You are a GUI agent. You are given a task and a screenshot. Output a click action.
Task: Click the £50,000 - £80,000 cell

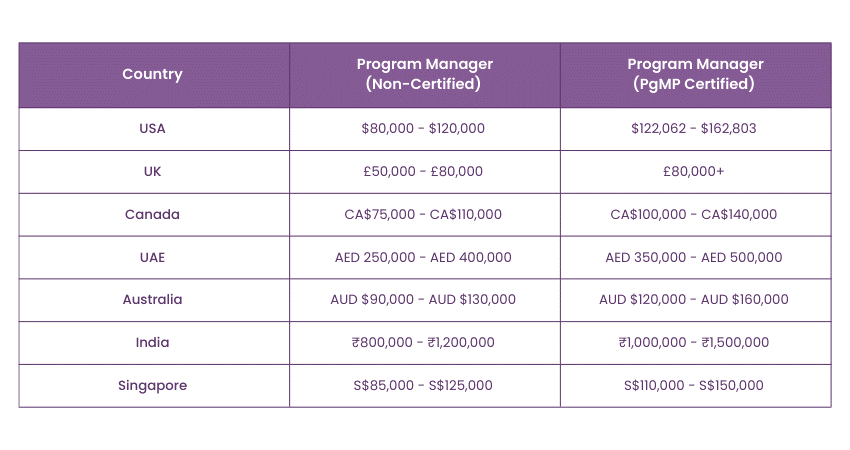coord(423,171)
